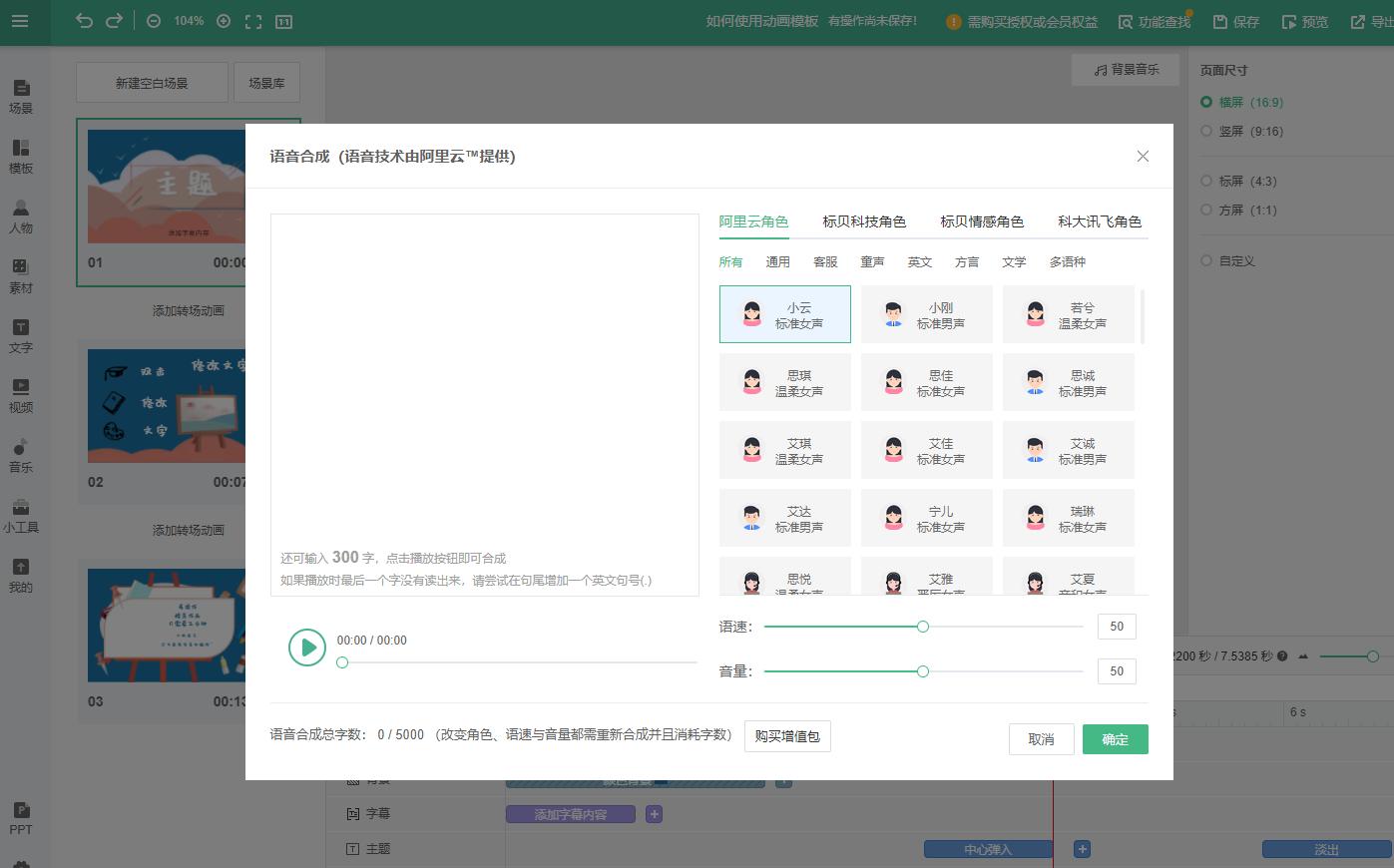The image size is (1394, 868).
Task: Open the 人物 sidebar panel
Action: tap(21, 216)
